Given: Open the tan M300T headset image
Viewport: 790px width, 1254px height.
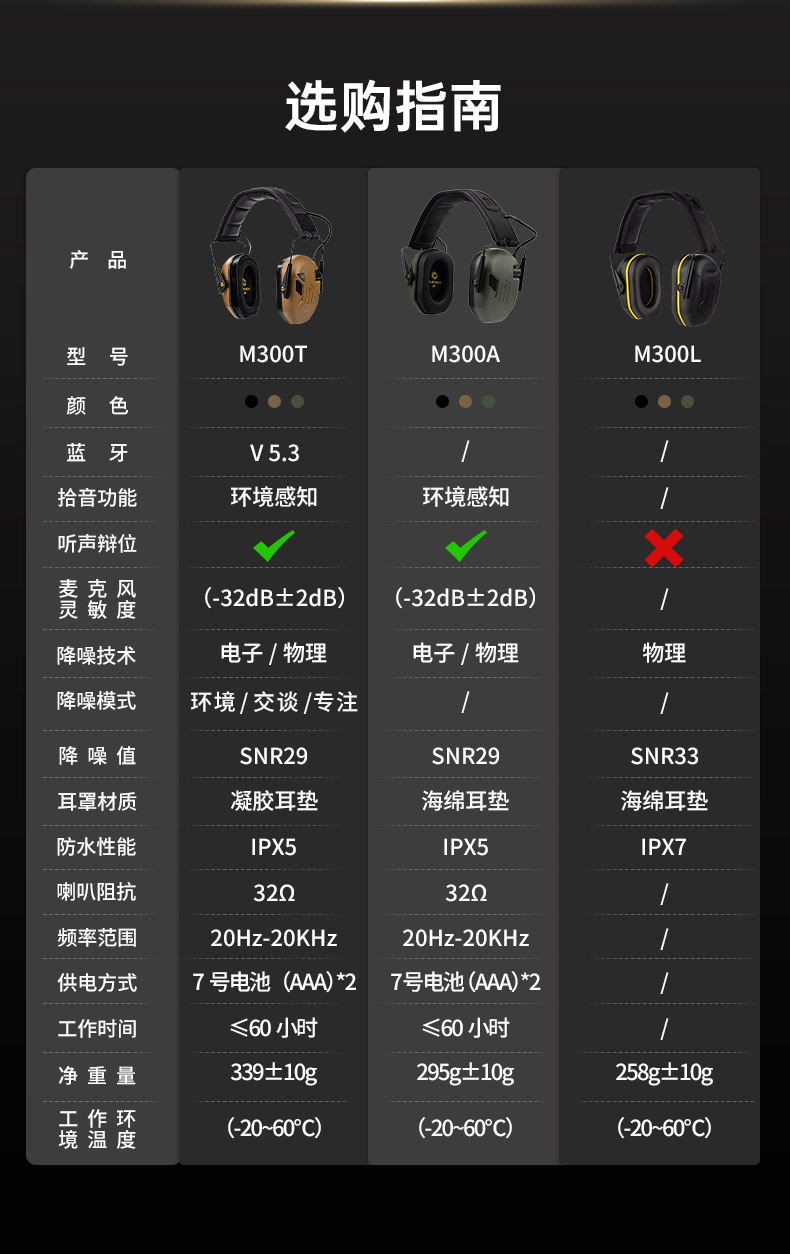Looking at the screenshot, I should (x=272, y=256).
